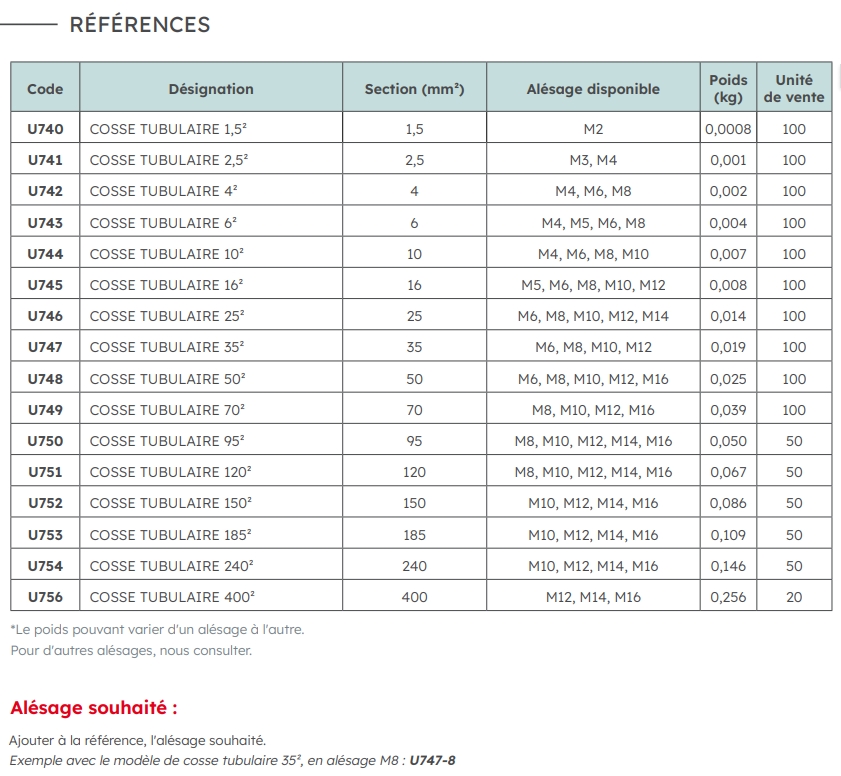This screenshot has width=841, height=776.
Task: Click the Poids (kg) column header
Action: click(x=728, y=89)
